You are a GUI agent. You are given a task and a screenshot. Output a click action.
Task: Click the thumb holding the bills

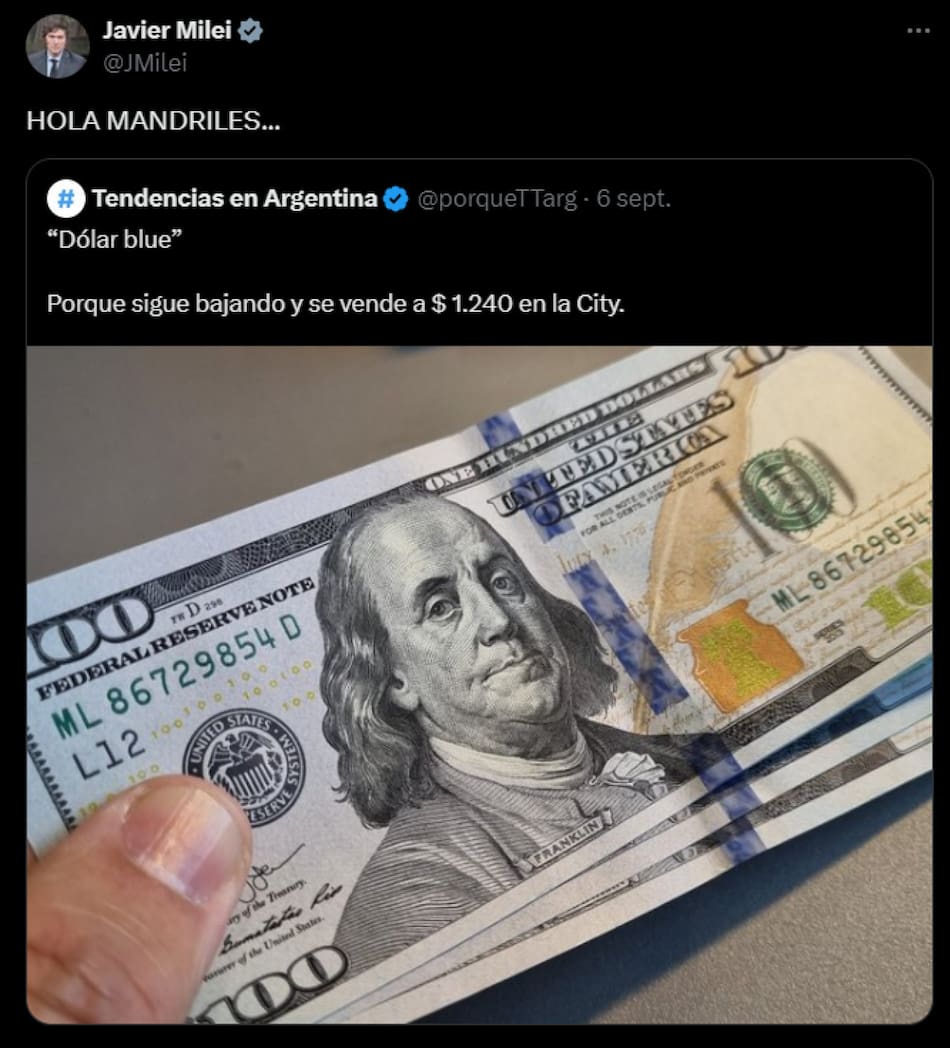pyautogui.click(x=134, y=896)
